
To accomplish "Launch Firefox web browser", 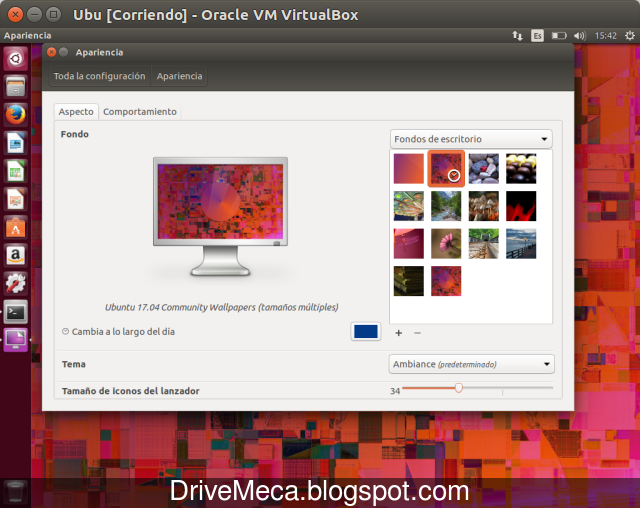I will coord(16,115).
